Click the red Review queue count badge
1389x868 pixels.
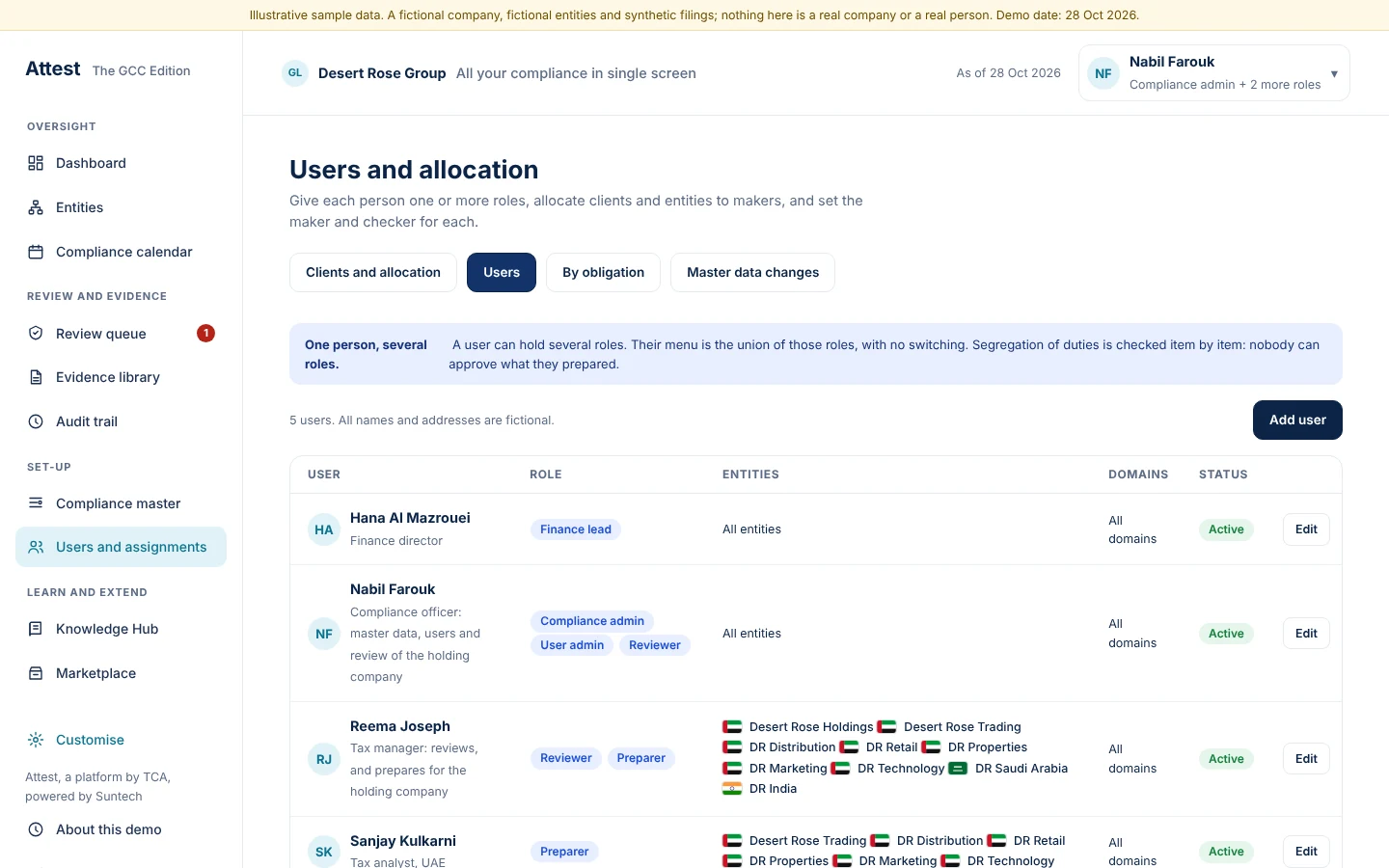click(205, 333)
